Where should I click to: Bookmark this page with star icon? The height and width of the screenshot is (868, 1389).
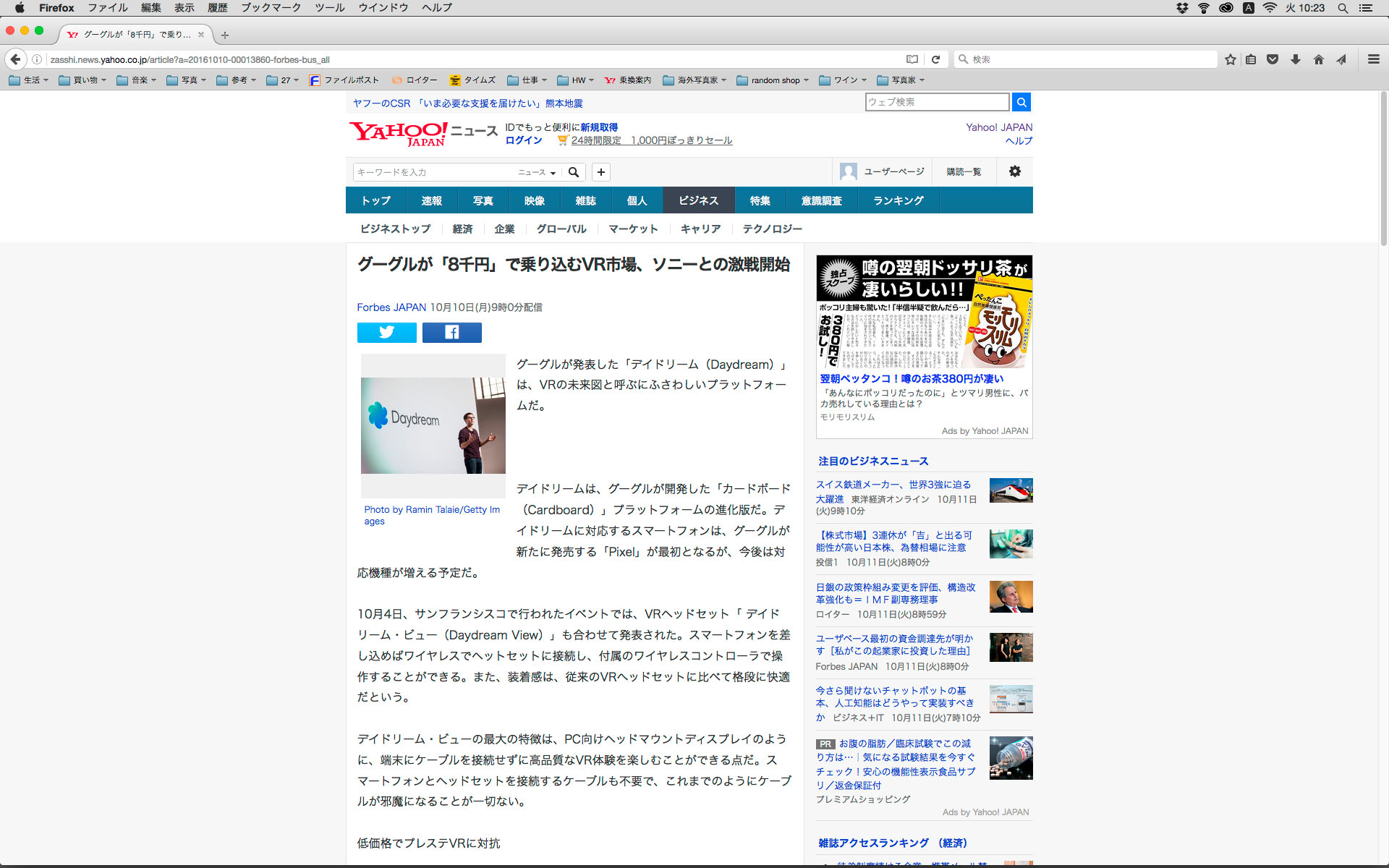1230,59
